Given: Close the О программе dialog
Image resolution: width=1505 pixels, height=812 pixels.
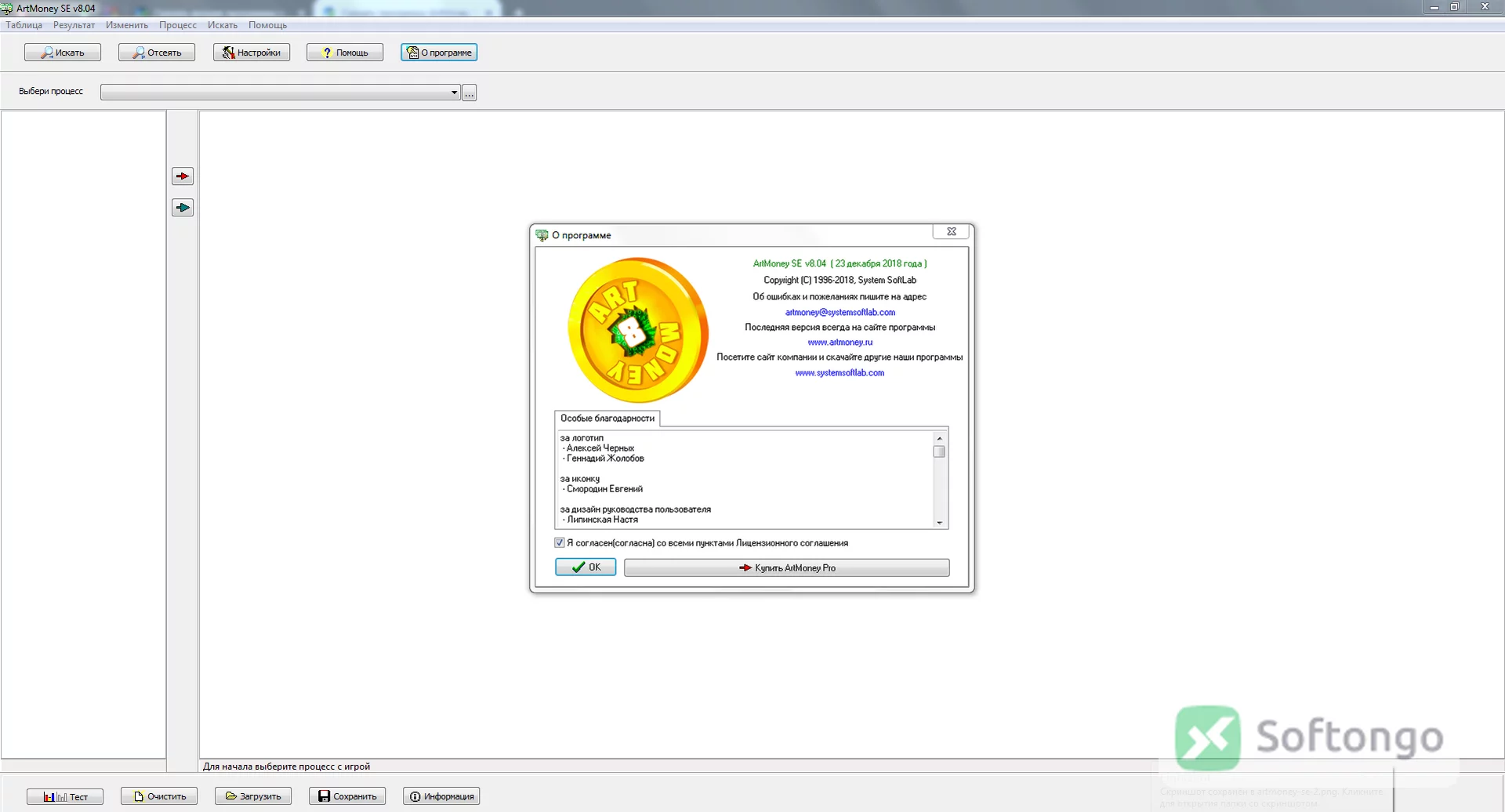Looking at the screenshot, I should click(952, 231).
